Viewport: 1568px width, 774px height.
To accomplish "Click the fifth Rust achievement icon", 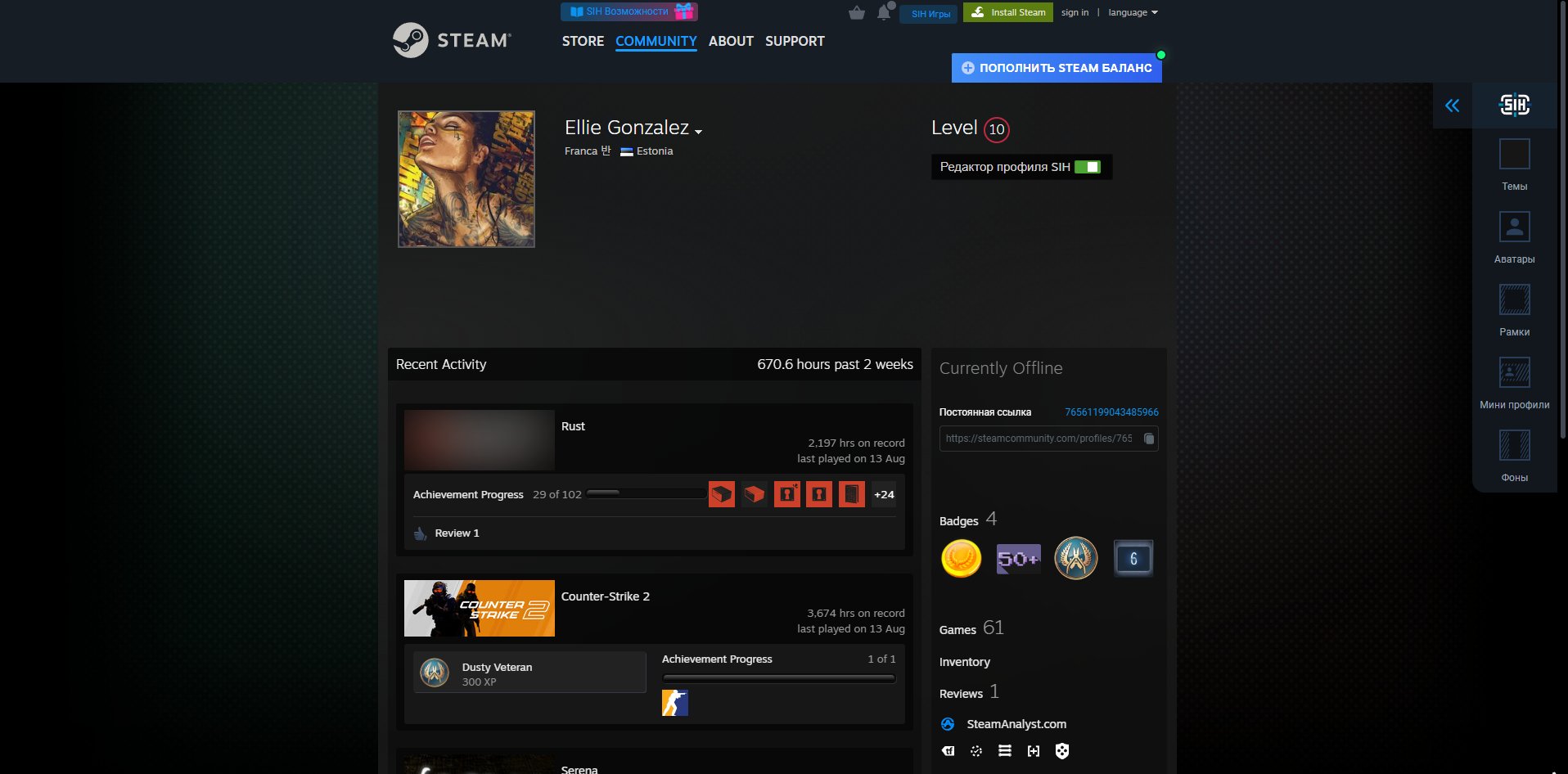I will click(x=852, y=494).
